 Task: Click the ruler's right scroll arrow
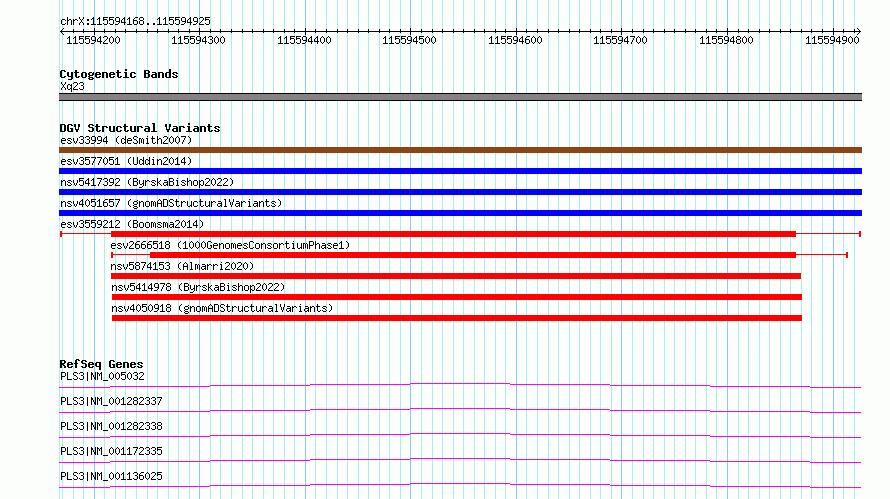coord(859,32)
